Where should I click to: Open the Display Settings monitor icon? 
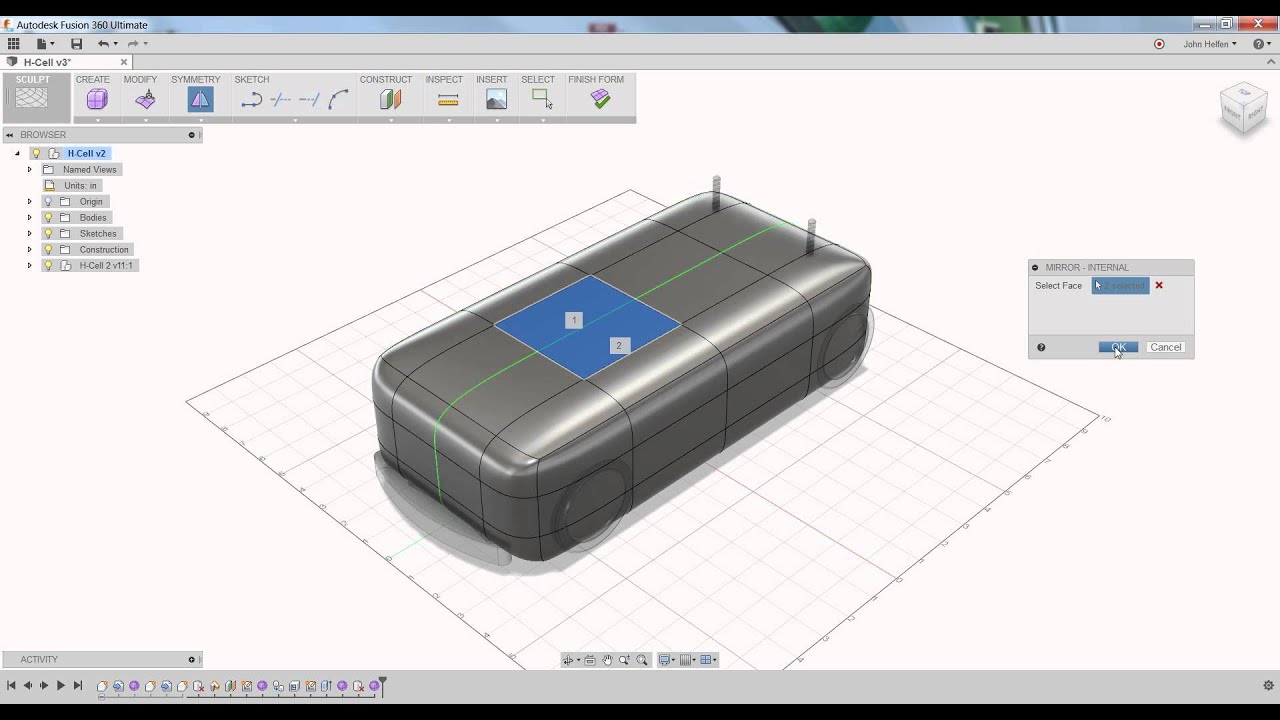coord(666,660)
